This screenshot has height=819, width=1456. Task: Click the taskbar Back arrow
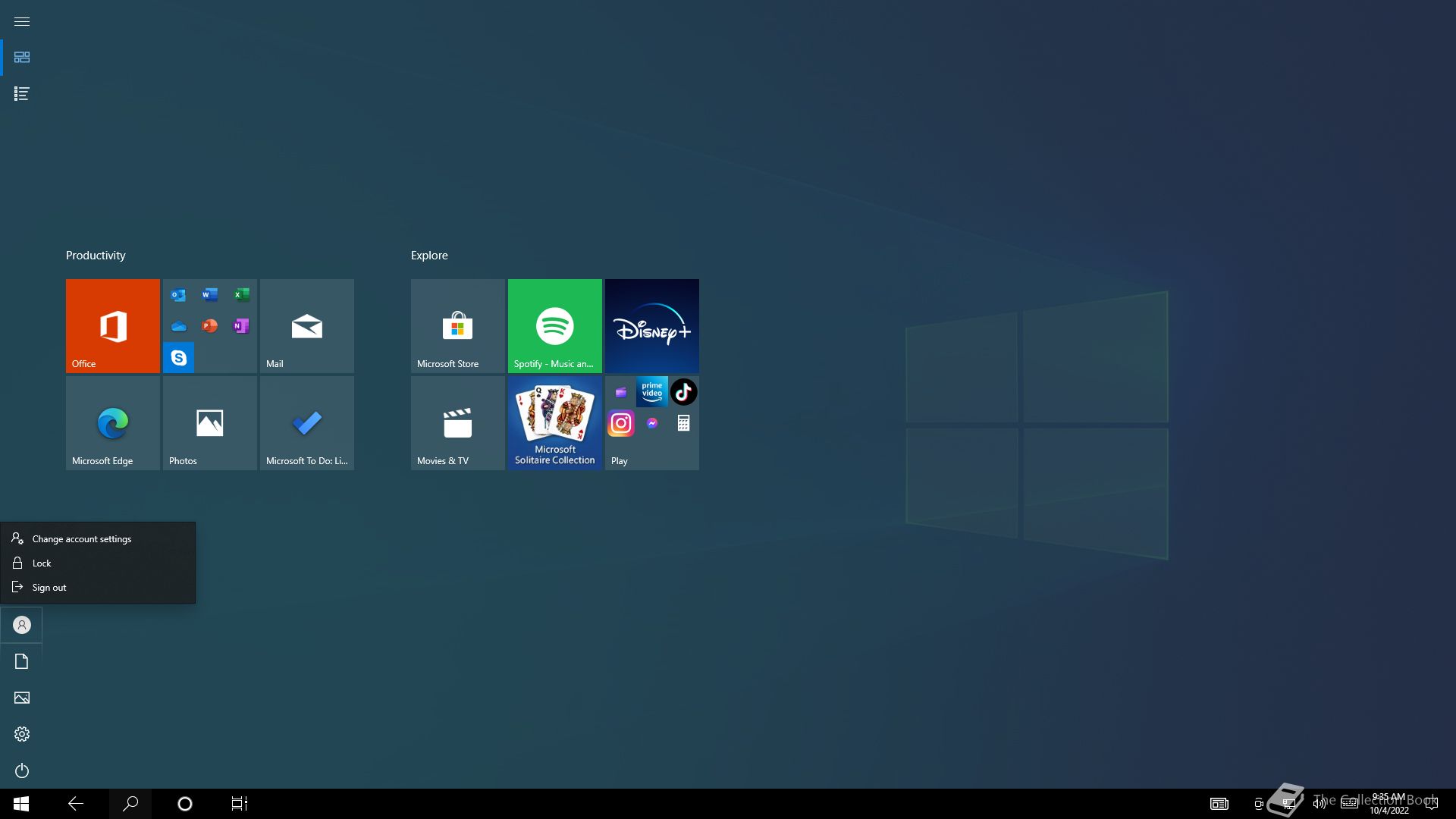[x=76, y=804]
